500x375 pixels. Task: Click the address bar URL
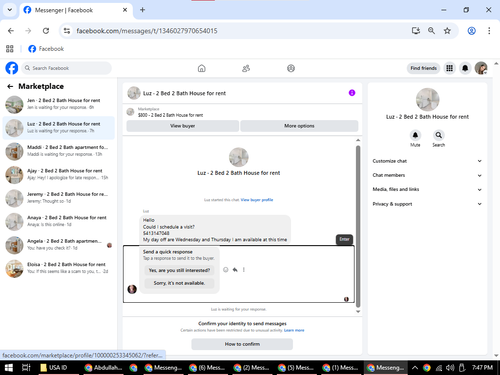pos(147,31)
